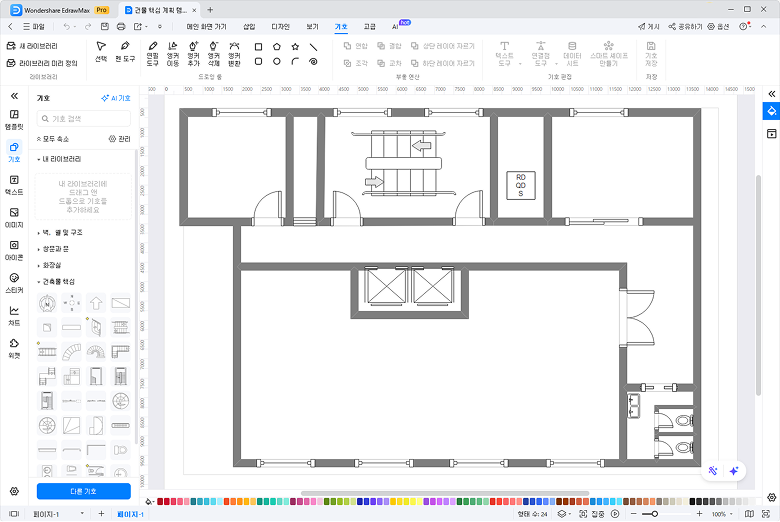Viewport: 780px width, 522px height.
Task: Select the pen tool (펜 도구)
Action: (125, 52)
